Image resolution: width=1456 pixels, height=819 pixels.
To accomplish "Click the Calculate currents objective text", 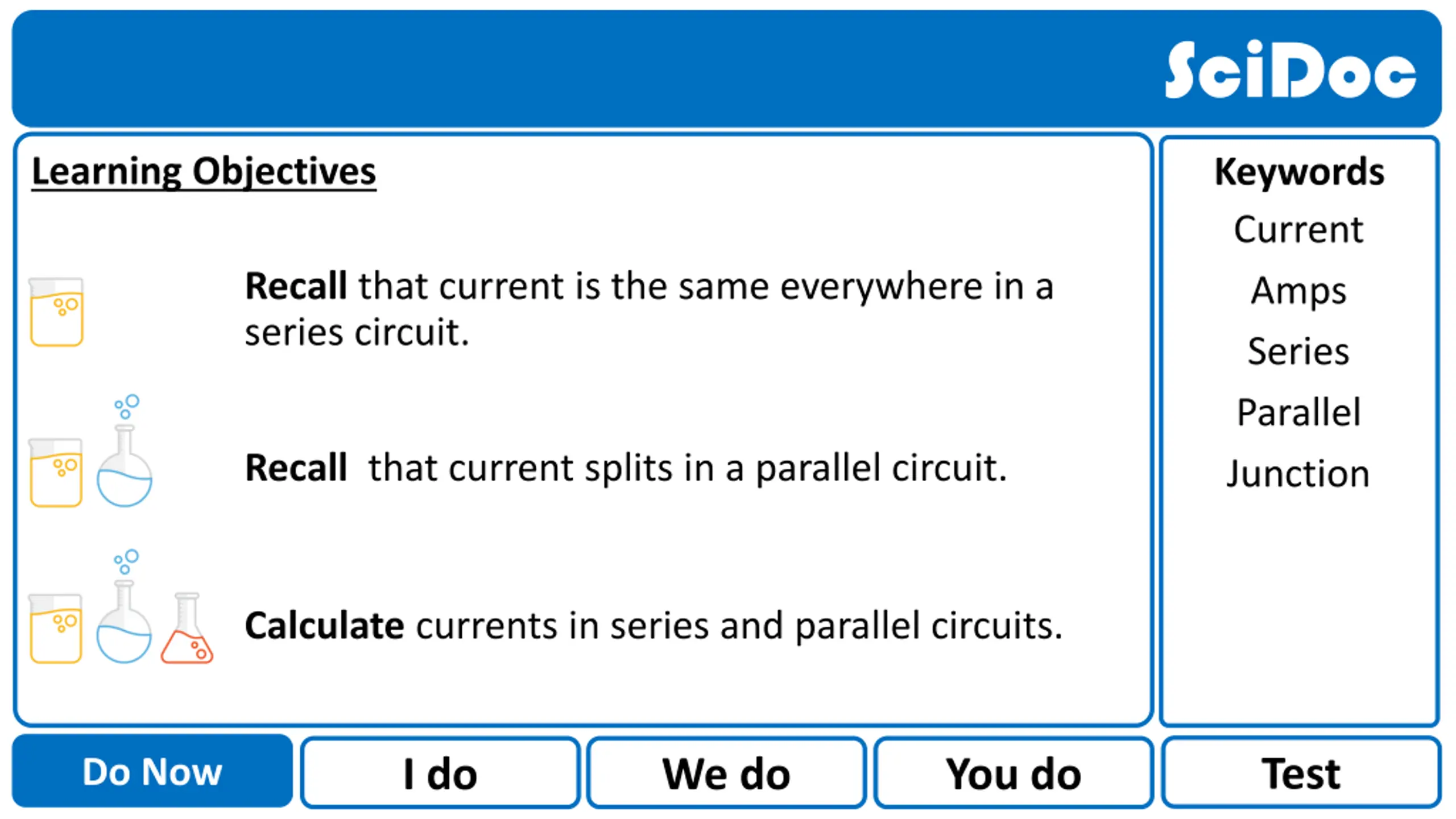I will click(x=653, y=626).
